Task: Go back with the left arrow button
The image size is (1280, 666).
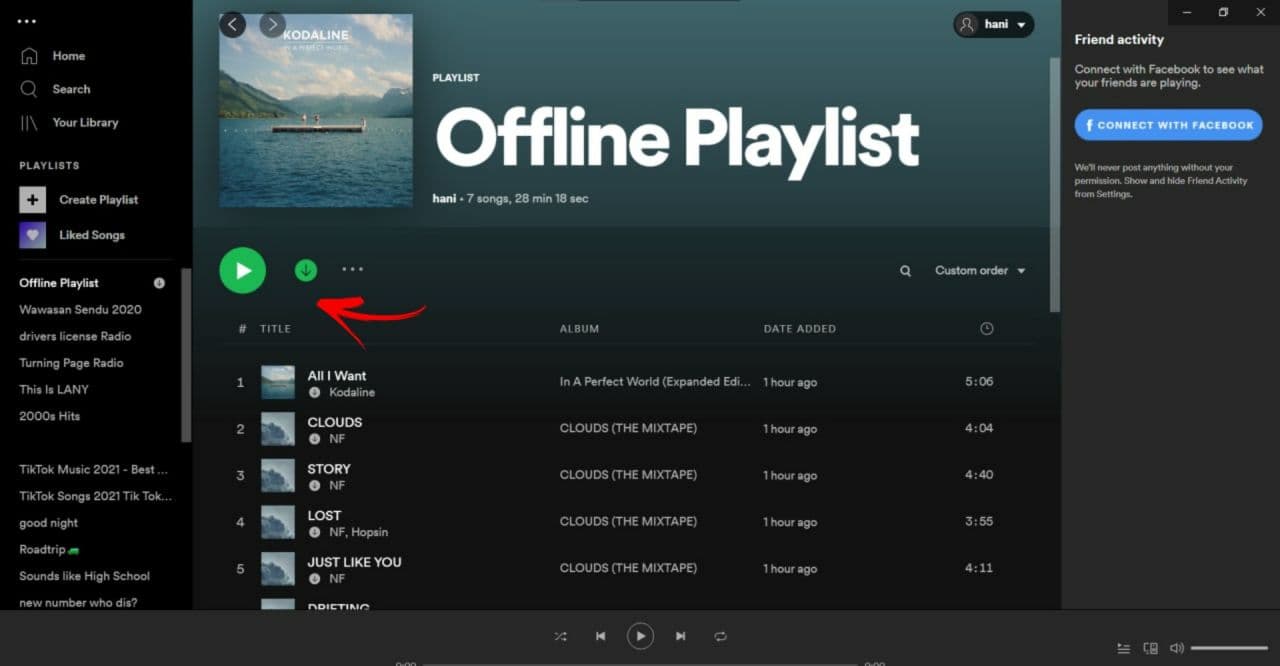Action: tap(233, 24)
